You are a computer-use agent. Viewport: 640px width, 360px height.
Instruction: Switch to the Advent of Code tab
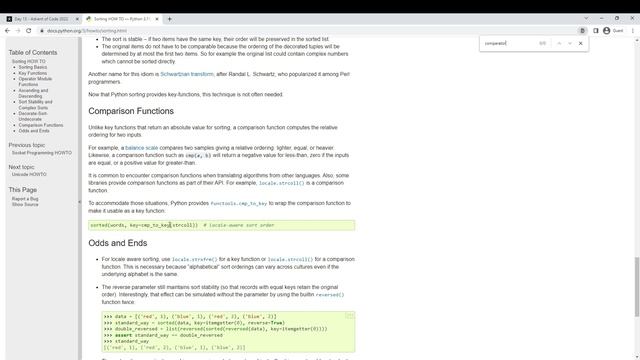click(41, 19)
